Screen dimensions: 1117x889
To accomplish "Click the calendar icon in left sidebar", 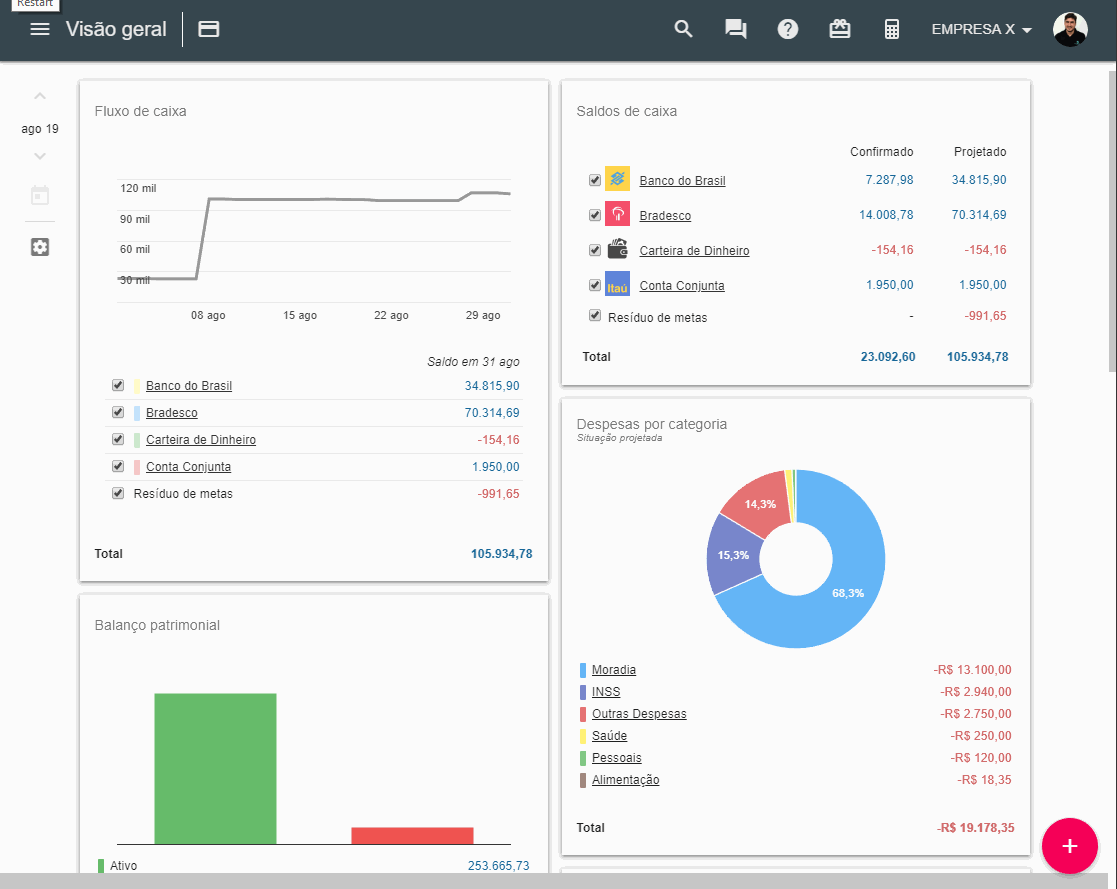I will [x=40, y=196].
